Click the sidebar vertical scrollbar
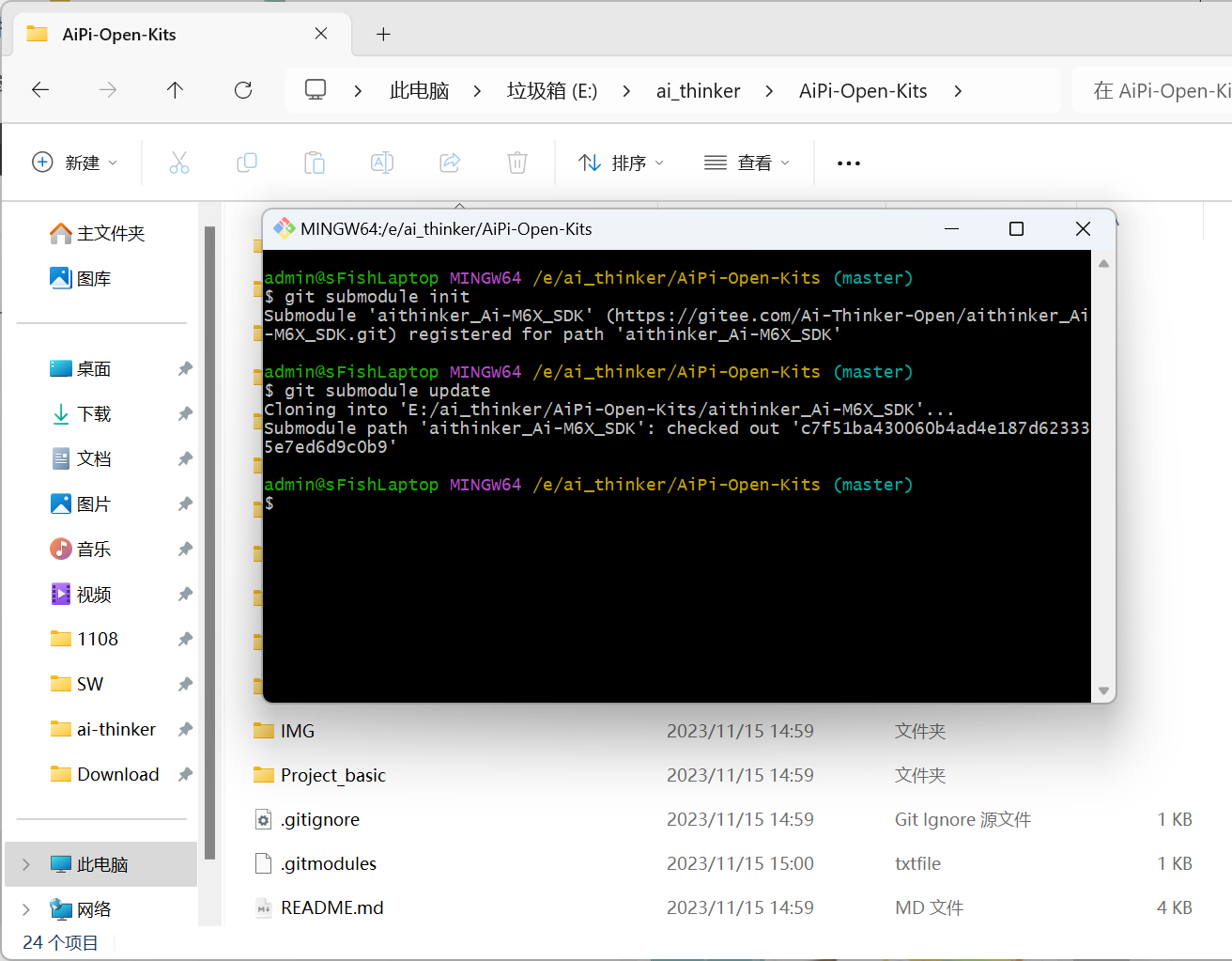This screenshot has height=961, width=1232. (210, 543)
